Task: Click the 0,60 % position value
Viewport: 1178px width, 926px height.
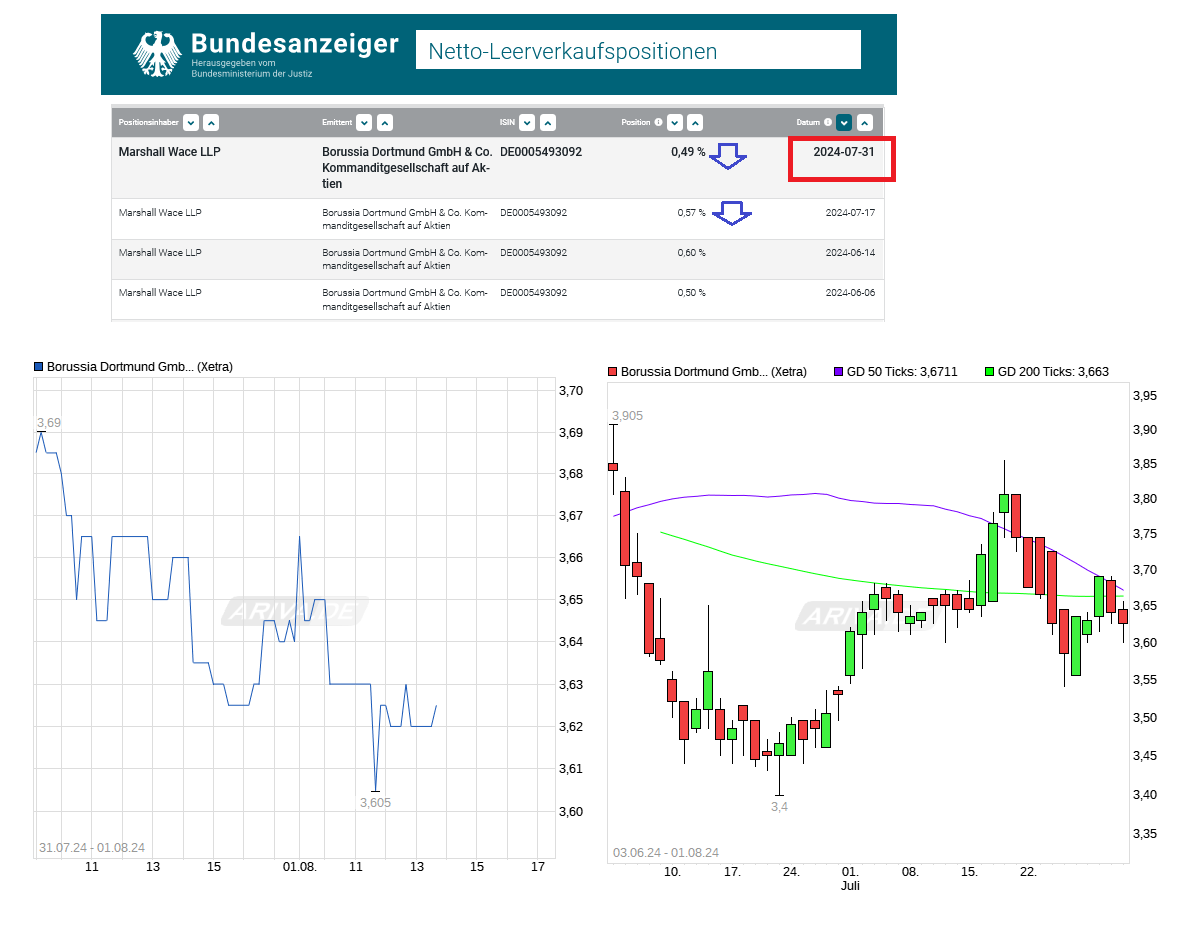Action: click(691, 252)
